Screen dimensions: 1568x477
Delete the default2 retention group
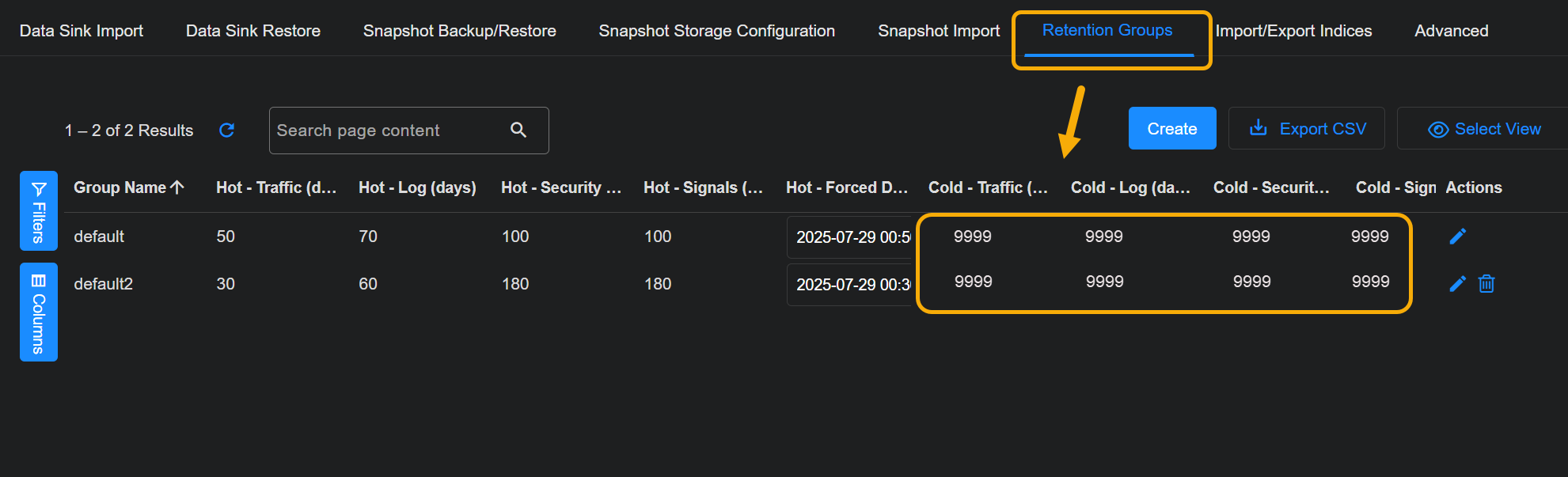click(x=1486, y=284)
